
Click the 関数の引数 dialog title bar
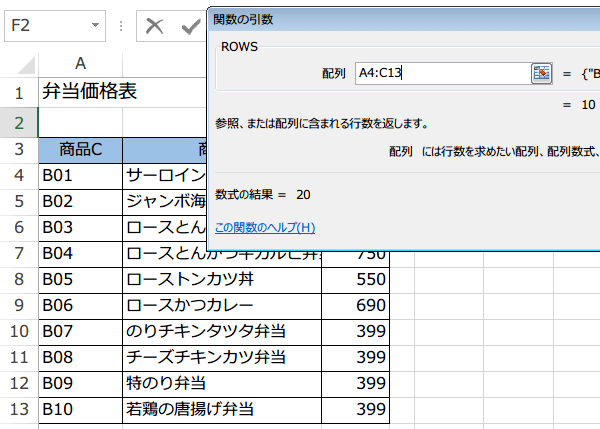click(x=400, y=18)
